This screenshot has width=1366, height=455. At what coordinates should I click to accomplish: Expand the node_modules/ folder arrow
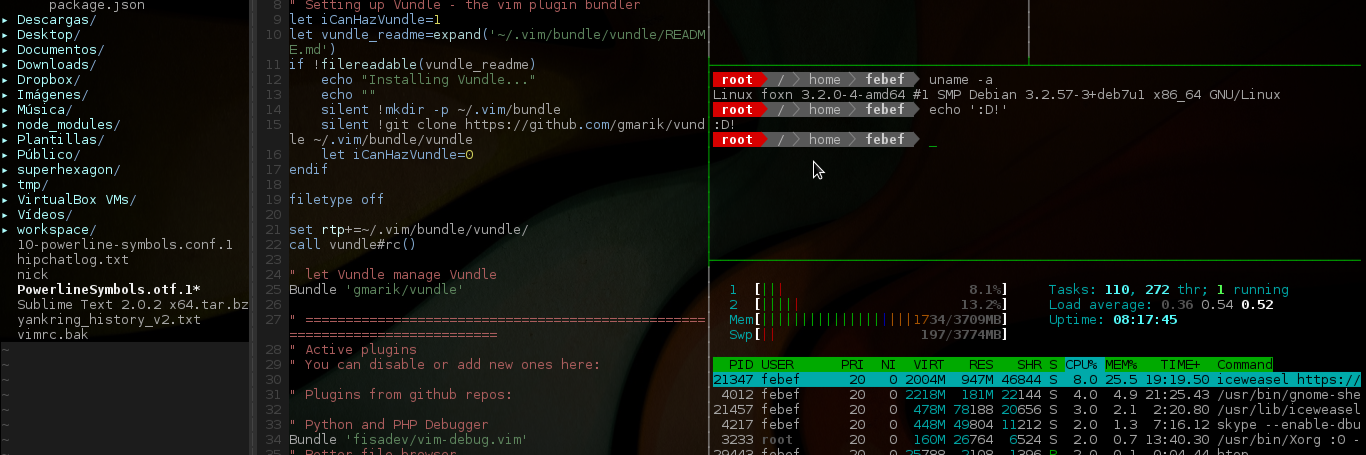pos(6,124)
